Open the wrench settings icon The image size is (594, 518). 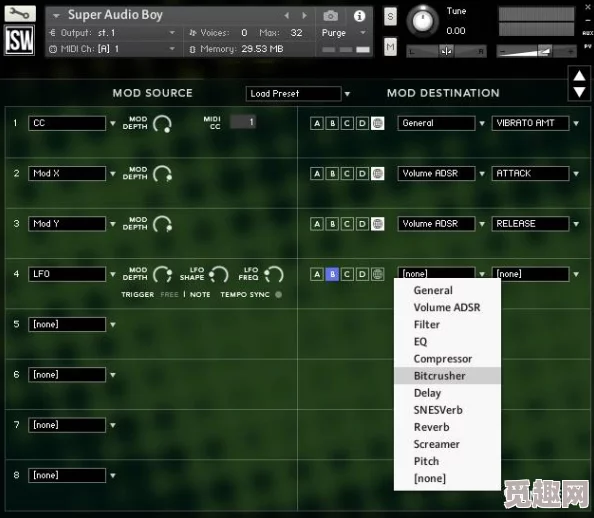(20, 14)
